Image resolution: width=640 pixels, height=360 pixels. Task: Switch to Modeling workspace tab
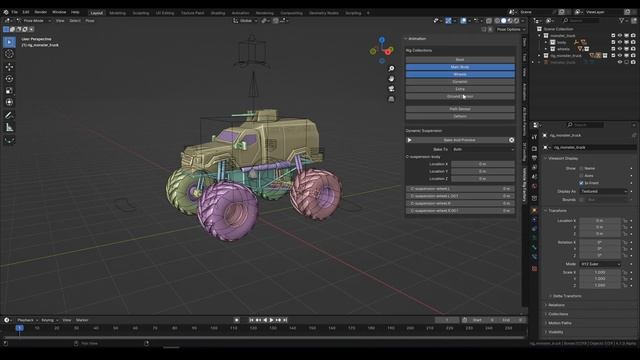pyautogui.click(x=118, y=13)
